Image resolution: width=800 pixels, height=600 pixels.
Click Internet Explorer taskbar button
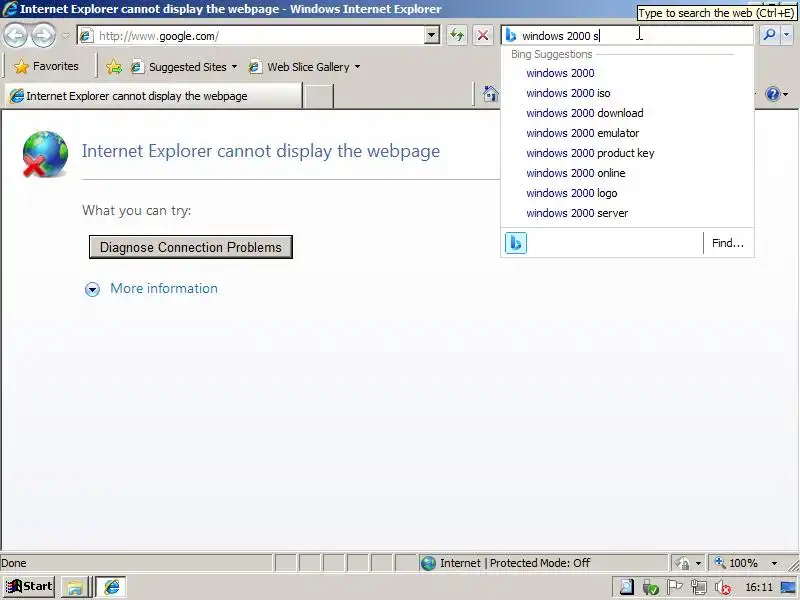point(111,587)
